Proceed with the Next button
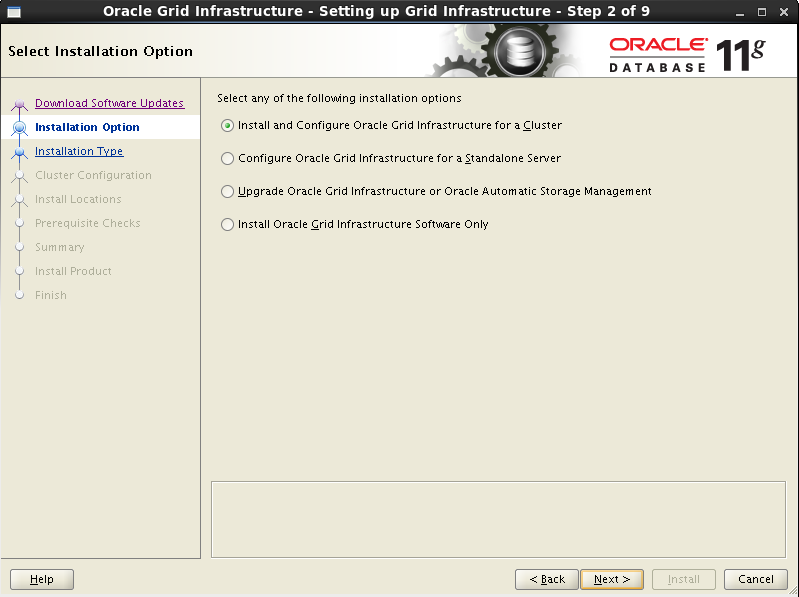The image size is (799, 597). (612, 579)
